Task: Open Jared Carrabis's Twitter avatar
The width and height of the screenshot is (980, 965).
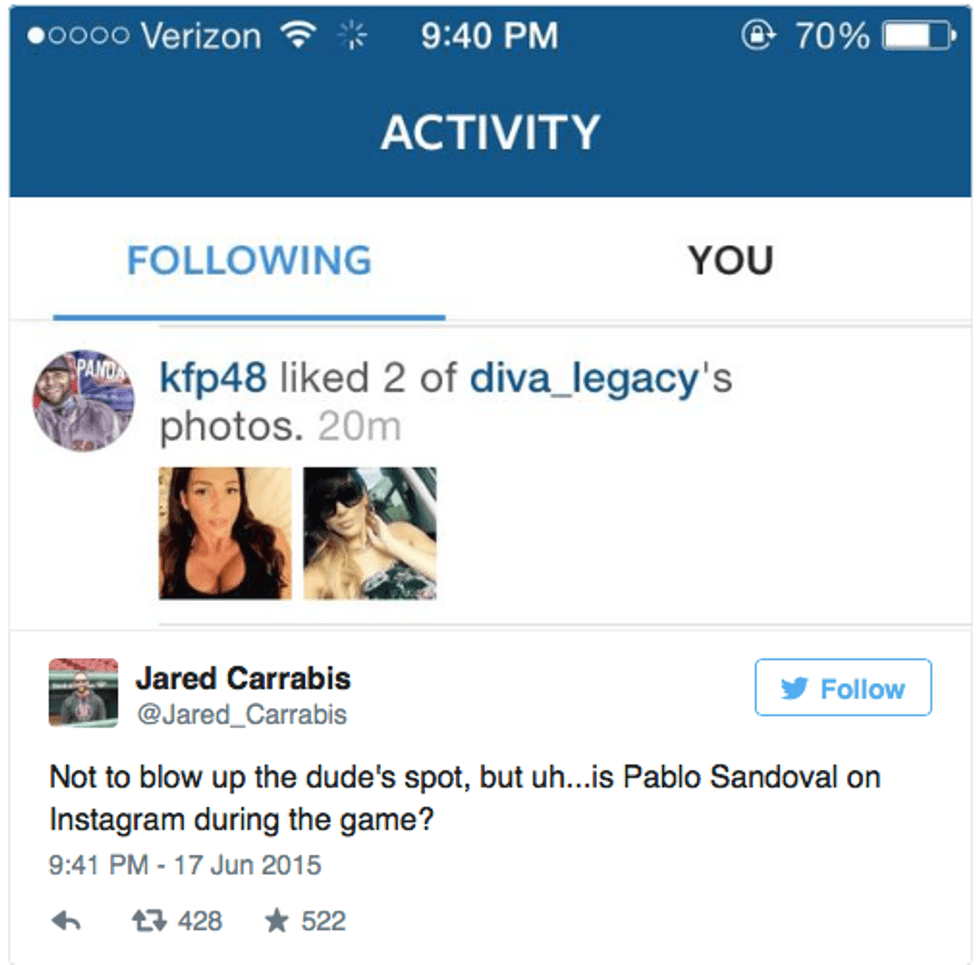Action: click(84, 692)
